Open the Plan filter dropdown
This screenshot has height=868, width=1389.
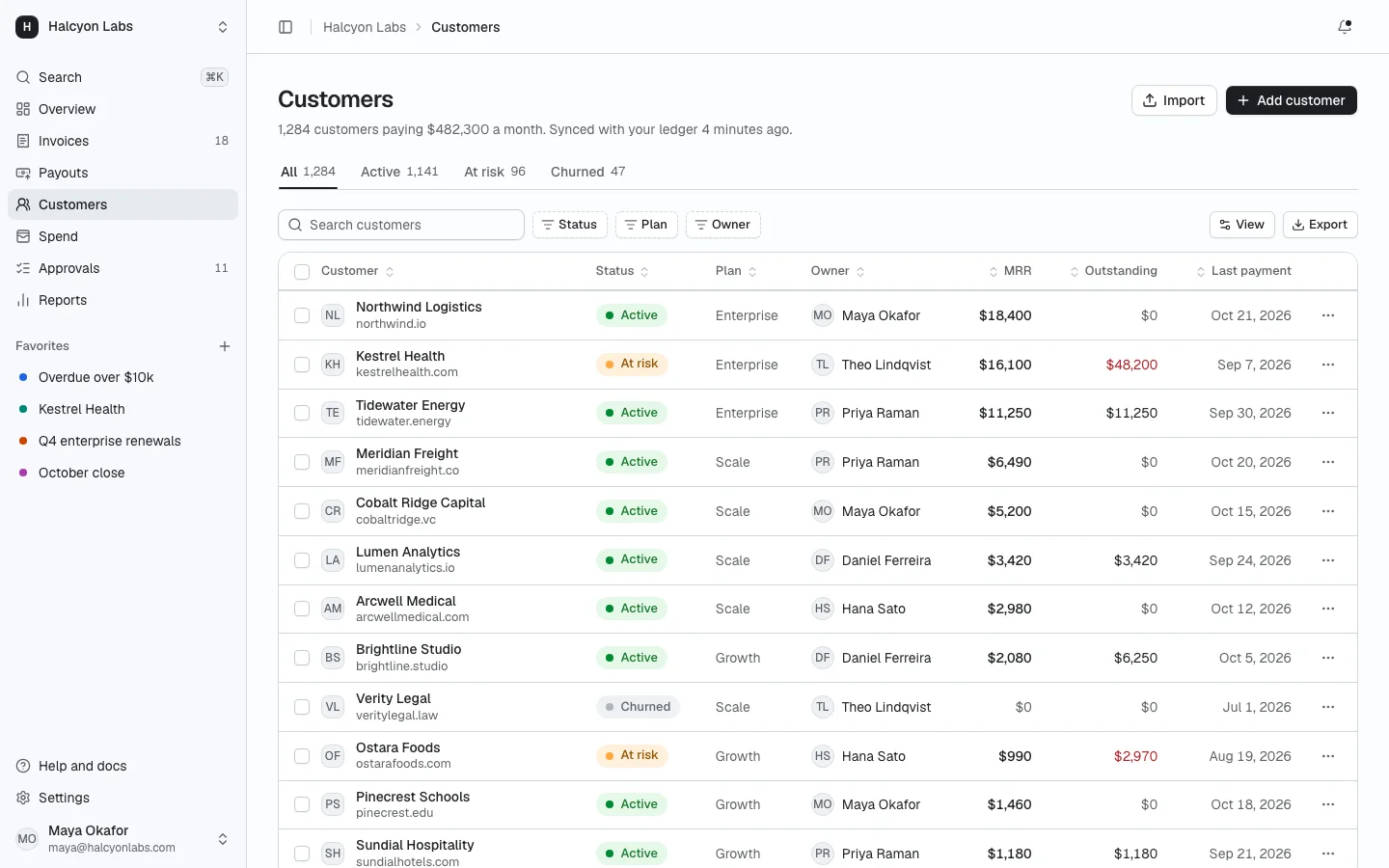click(x=646, y=225)
